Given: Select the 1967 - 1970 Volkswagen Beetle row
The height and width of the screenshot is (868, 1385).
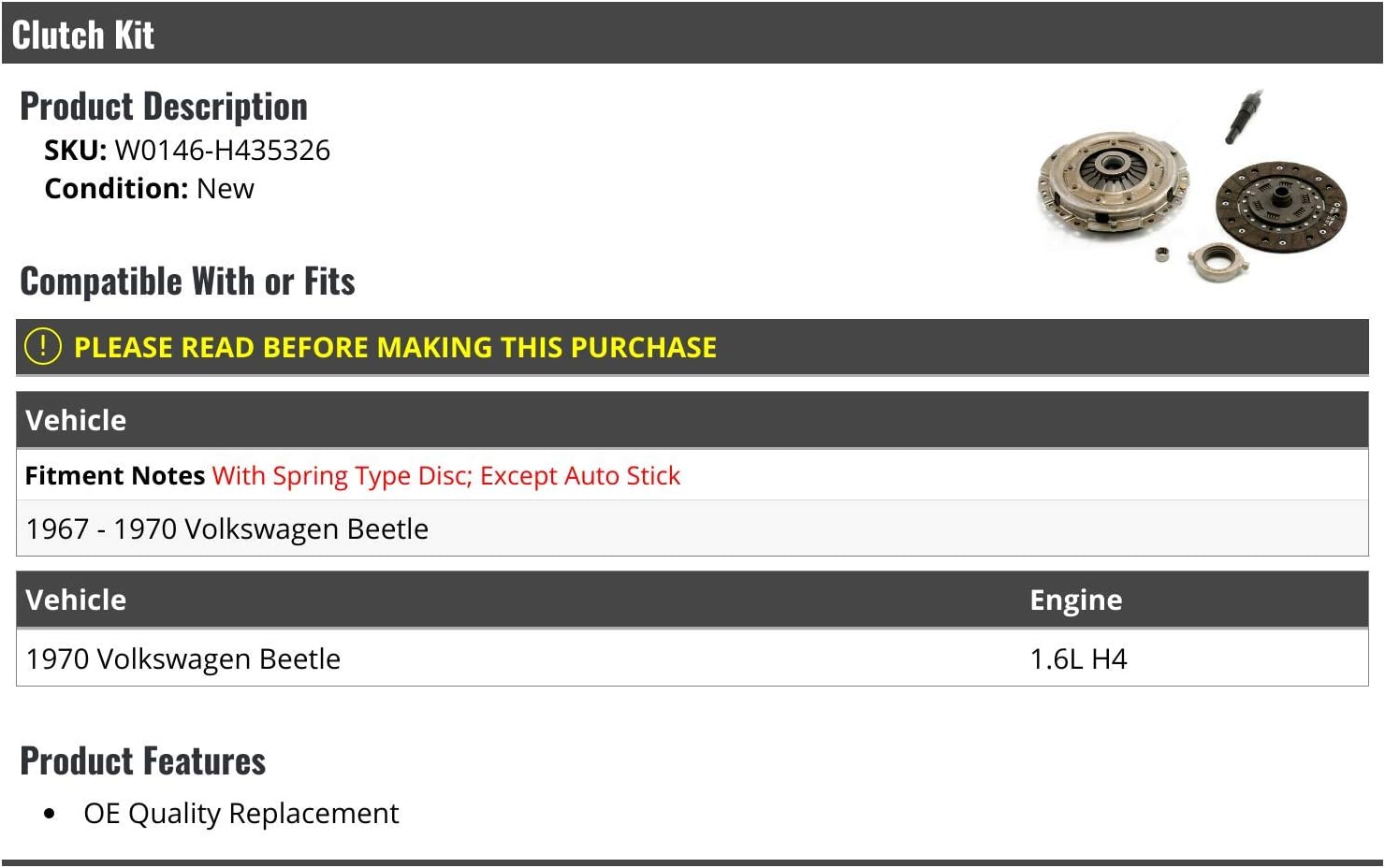Looking at the screenshot, I should tap(692, 528).
